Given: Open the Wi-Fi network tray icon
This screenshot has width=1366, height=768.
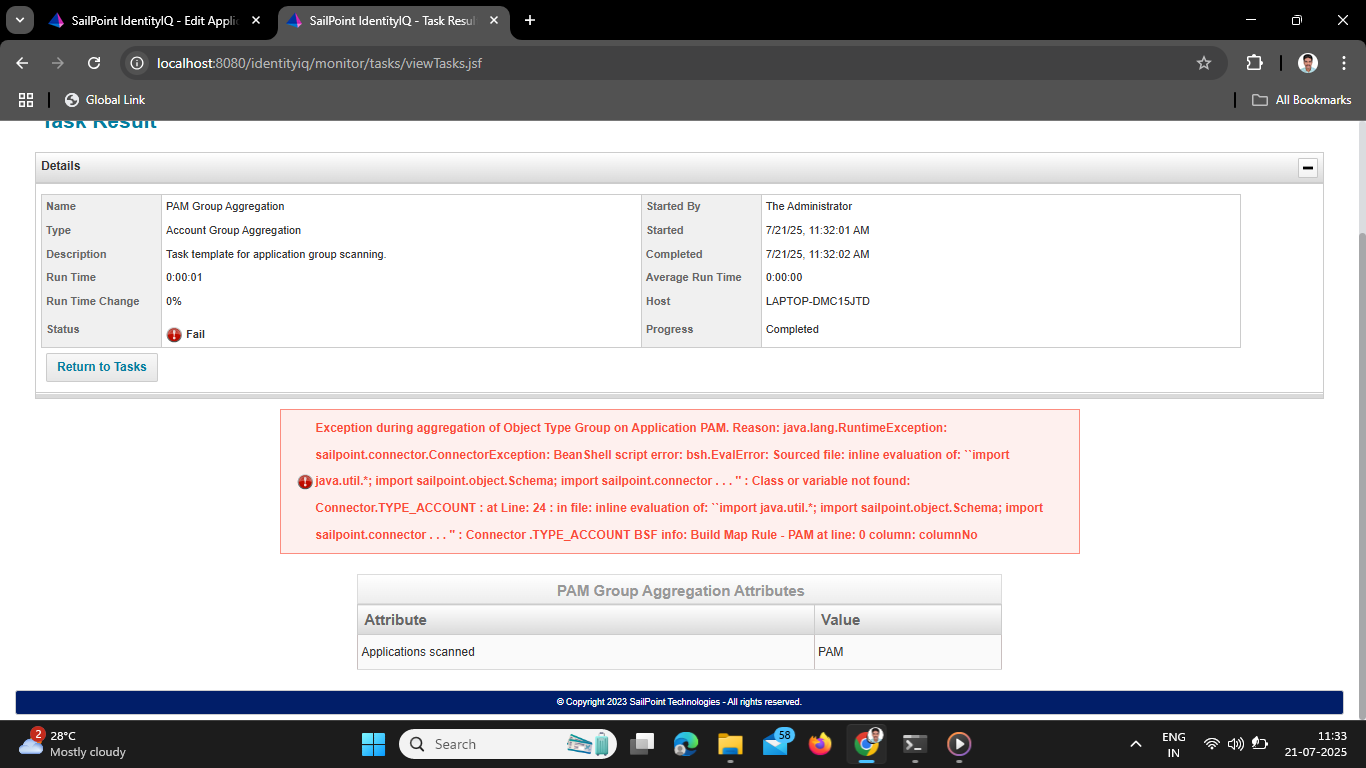Looking at the screenshot, I should pyautogui.click(x=1212, y=744).
